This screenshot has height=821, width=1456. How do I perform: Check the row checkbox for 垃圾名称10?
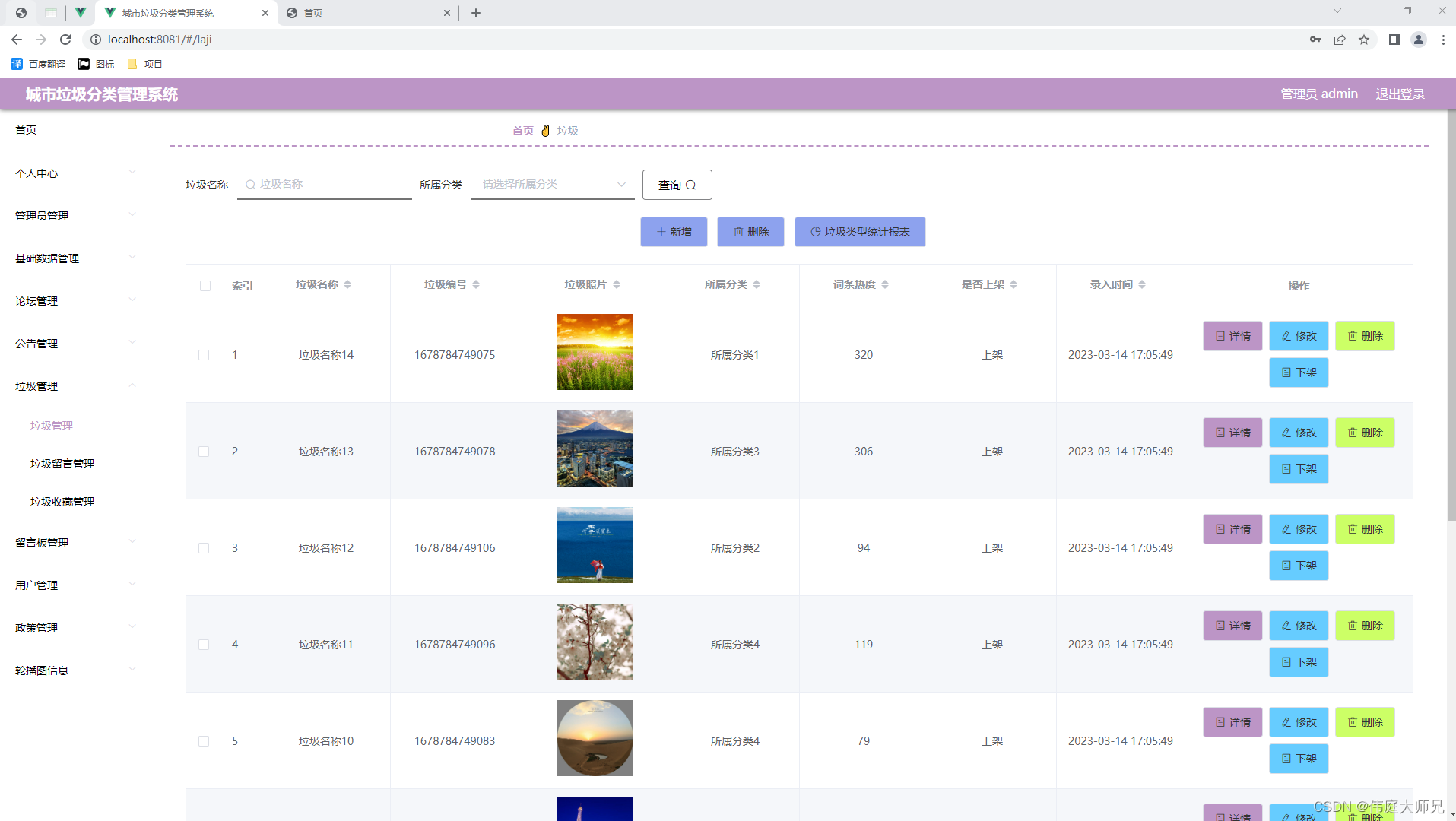pos(204,741)
